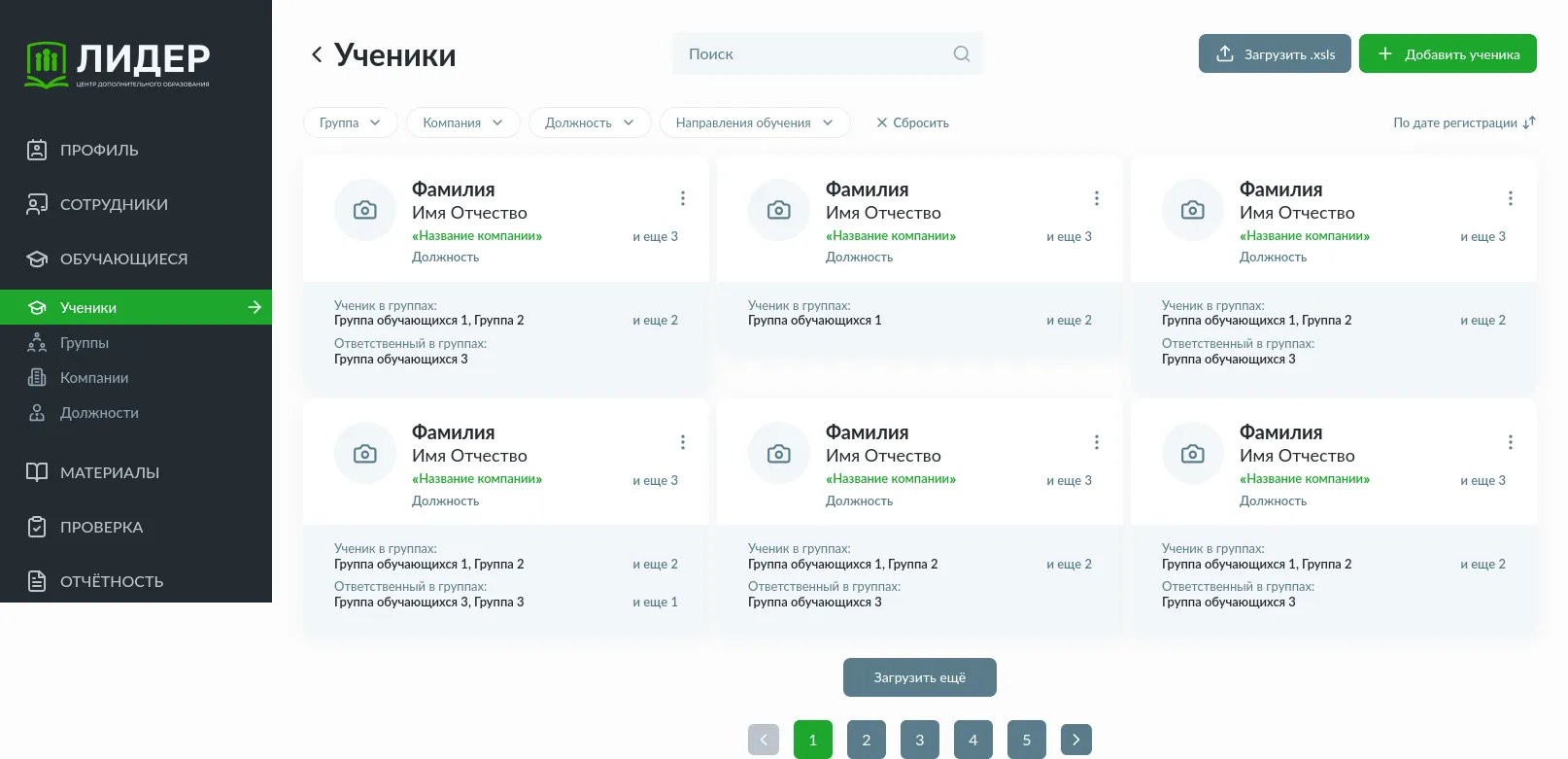Open options menu on card showing «и еще 1»
Screen dimensions: 1568x759
[x=683, y=442]
